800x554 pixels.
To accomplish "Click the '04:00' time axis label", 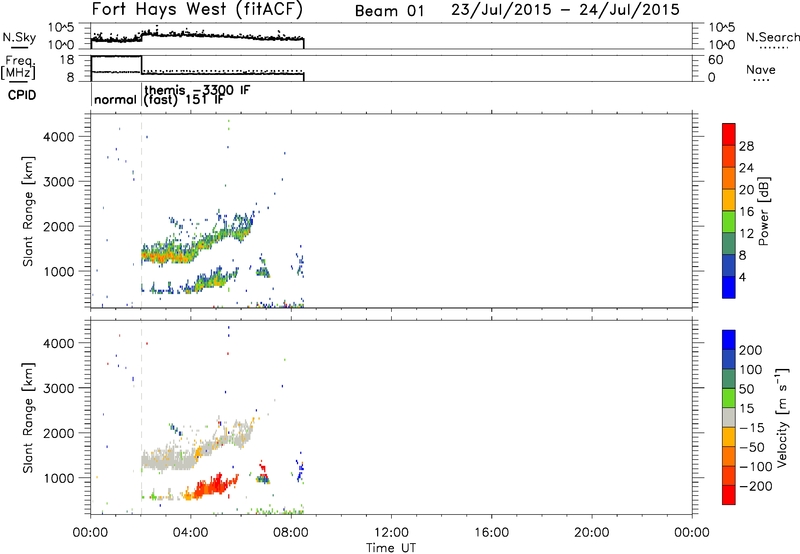I will tap(190, 533).
